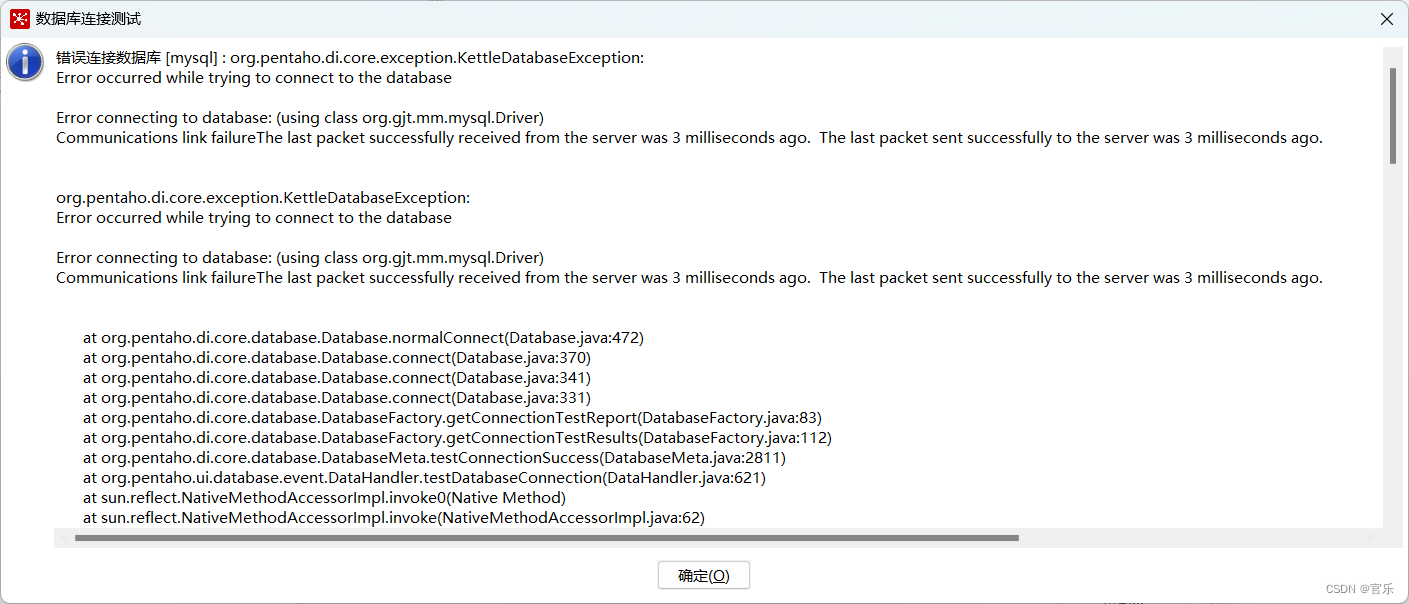Image resolution: width=1409 pixels, height=604 pixels.
Task: Click the DataHandler.testDatabaseConnection stack line
Action: 424,478
